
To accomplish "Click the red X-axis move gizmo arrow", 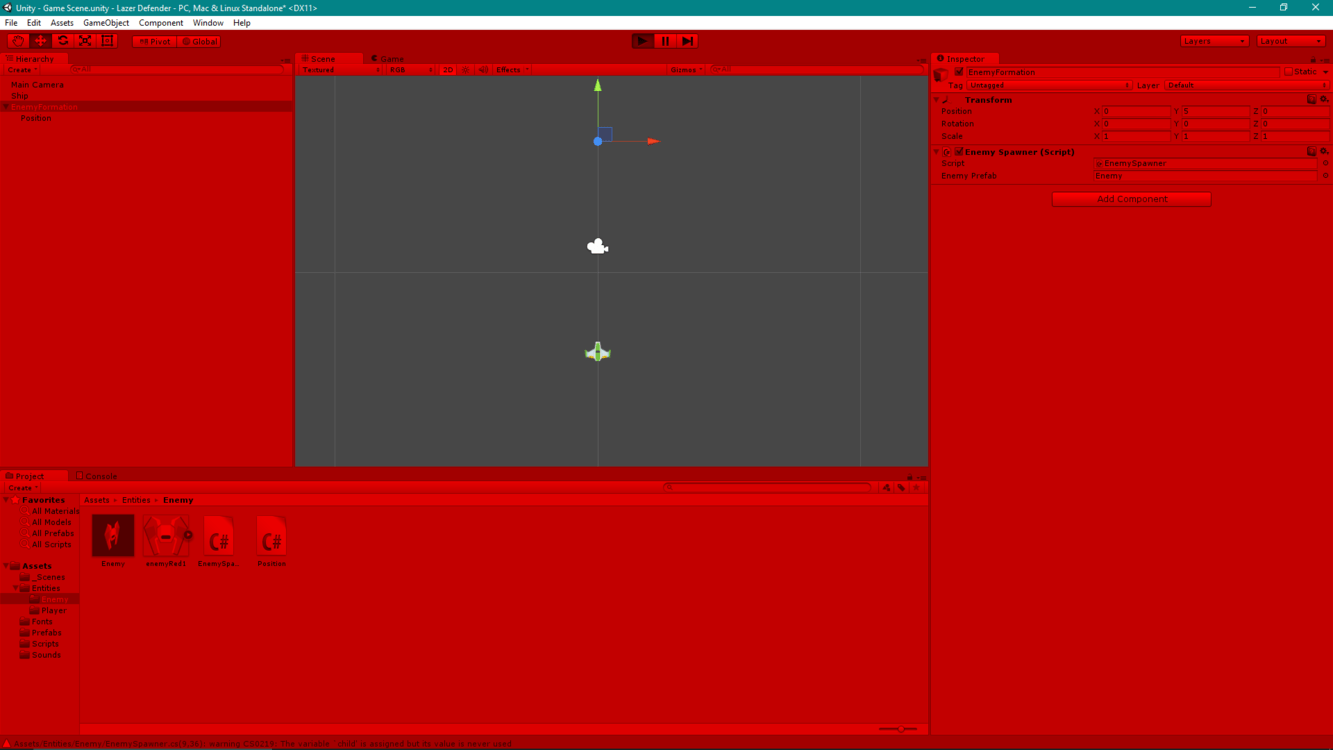I will (653, 141).
